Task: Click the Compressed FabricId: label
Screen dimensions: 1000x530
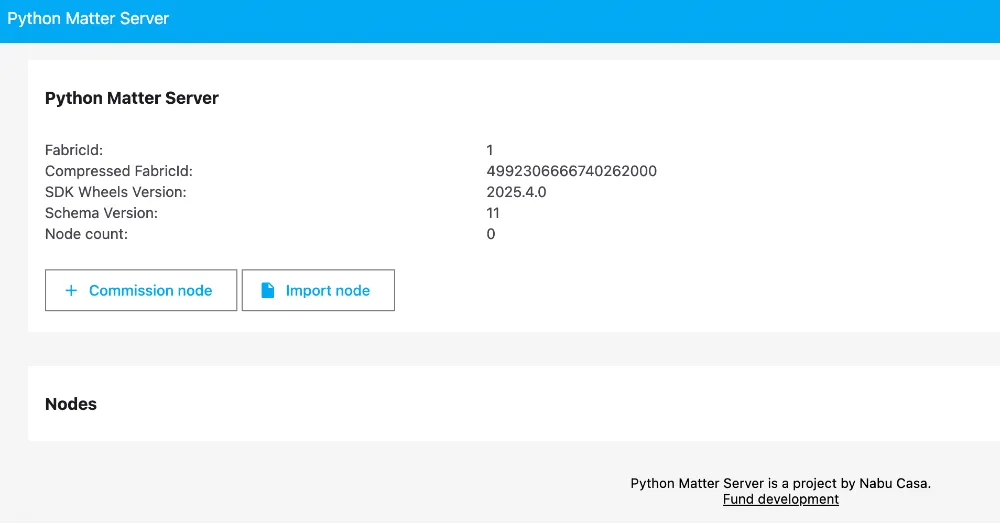Action: tap(119, 171)
